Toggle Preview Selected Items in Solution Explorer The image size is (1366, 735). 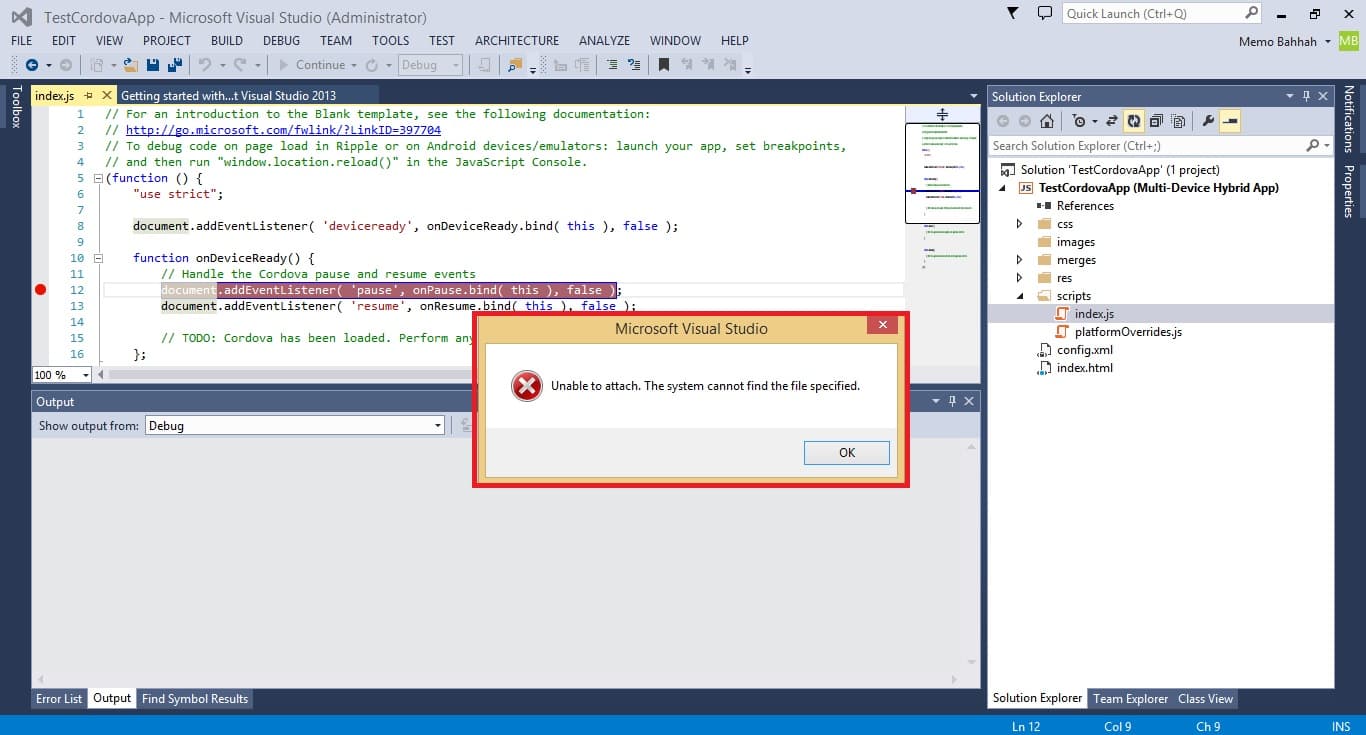[1230, 121]
